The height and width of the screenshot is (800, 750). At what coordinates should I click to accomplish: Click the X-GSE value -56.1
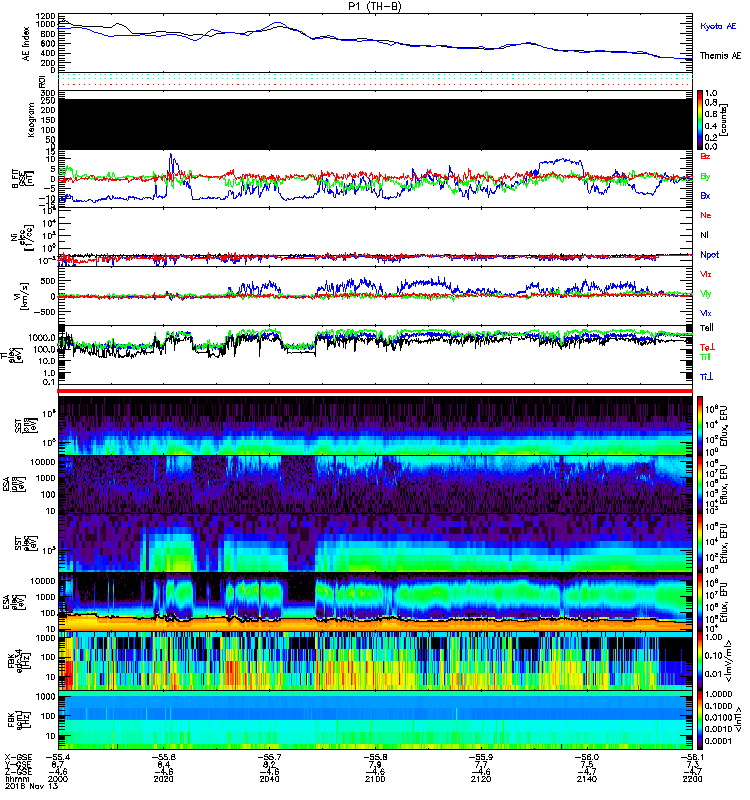(x=692, y=757)
